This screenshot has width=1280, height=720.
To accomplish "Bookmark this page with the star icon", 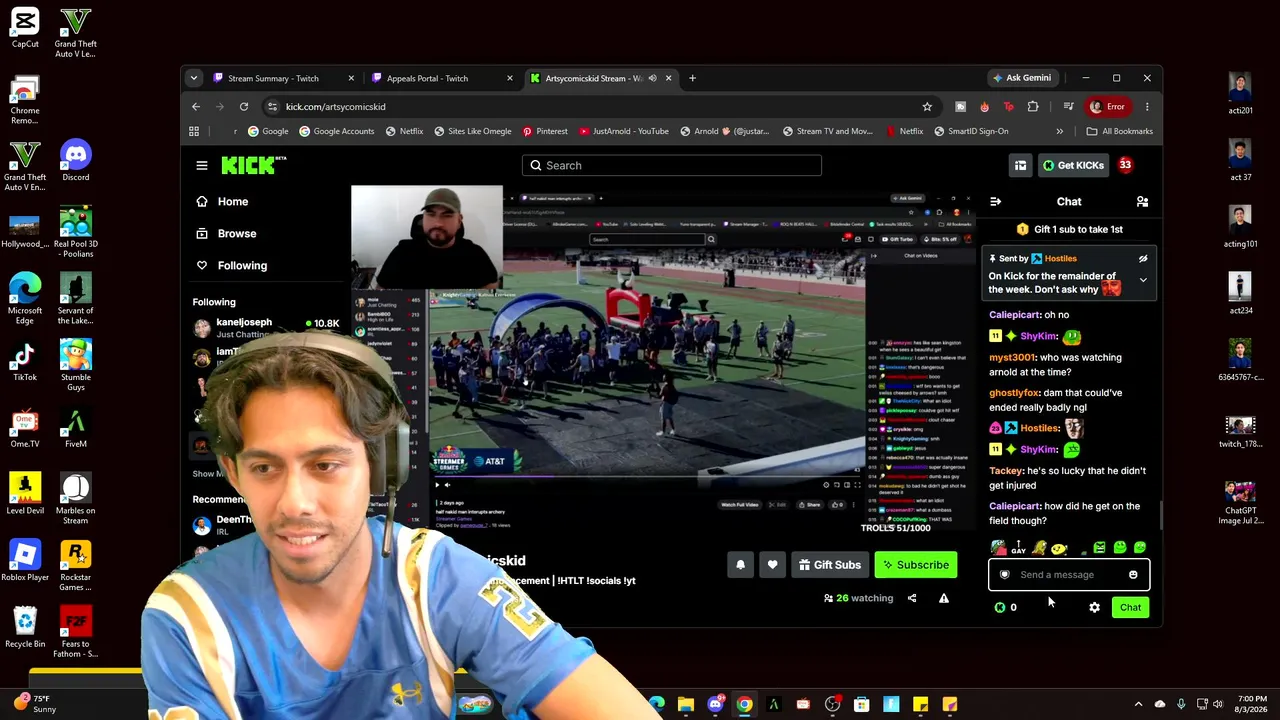I will click(x=927, y=107).
